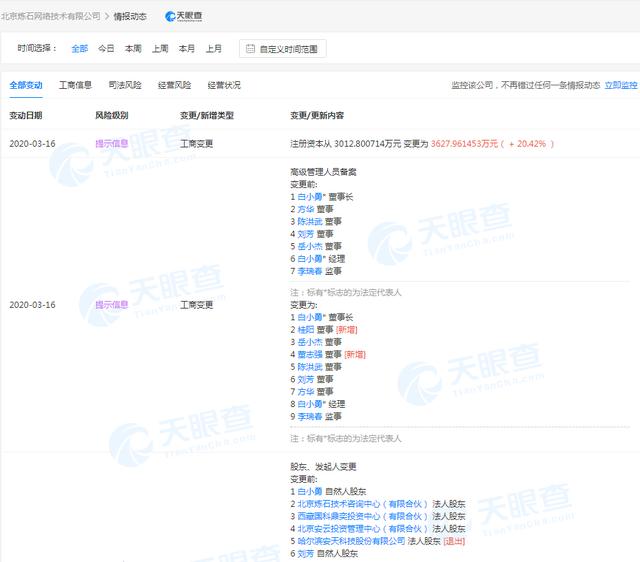Screen dimensions: 640x562
Task: Open 西藏国科鼎奕投资中心（有限合伙）link
Action: click(x=363, y=516)
